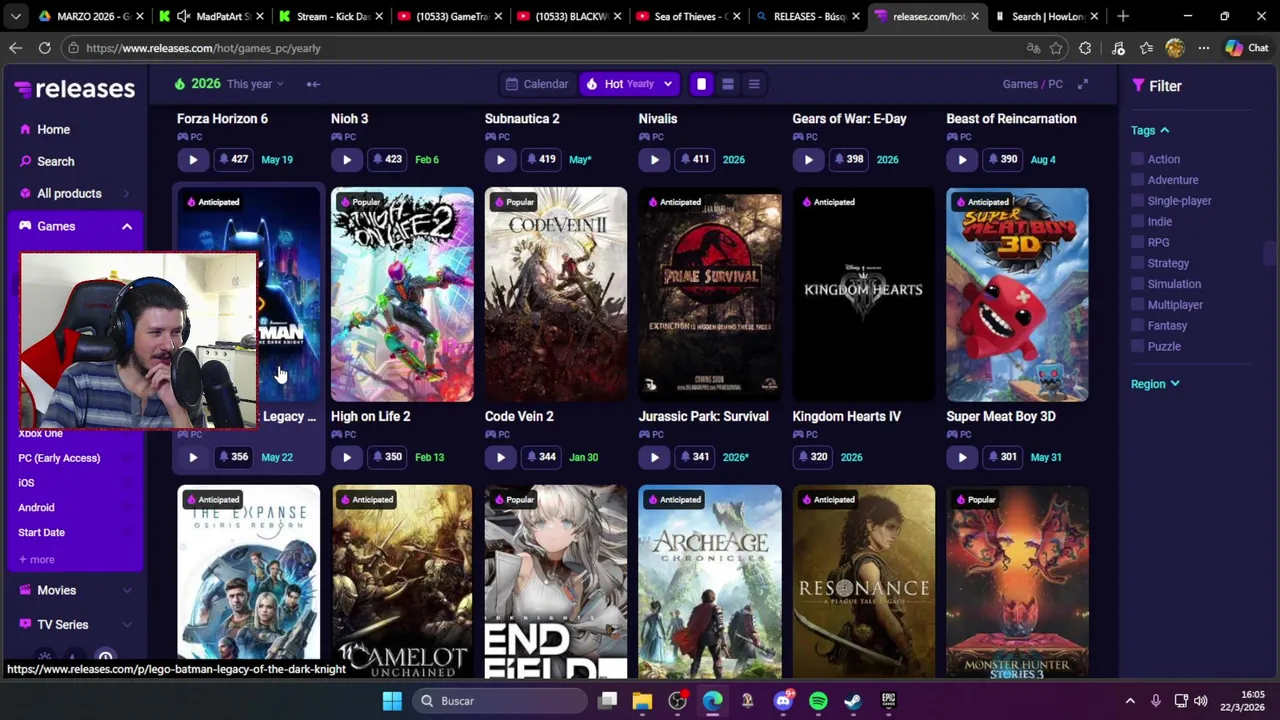Play trailer for Gears of War: E-Day
This screenshot has height=720, width=1280.
pos(809,159)
